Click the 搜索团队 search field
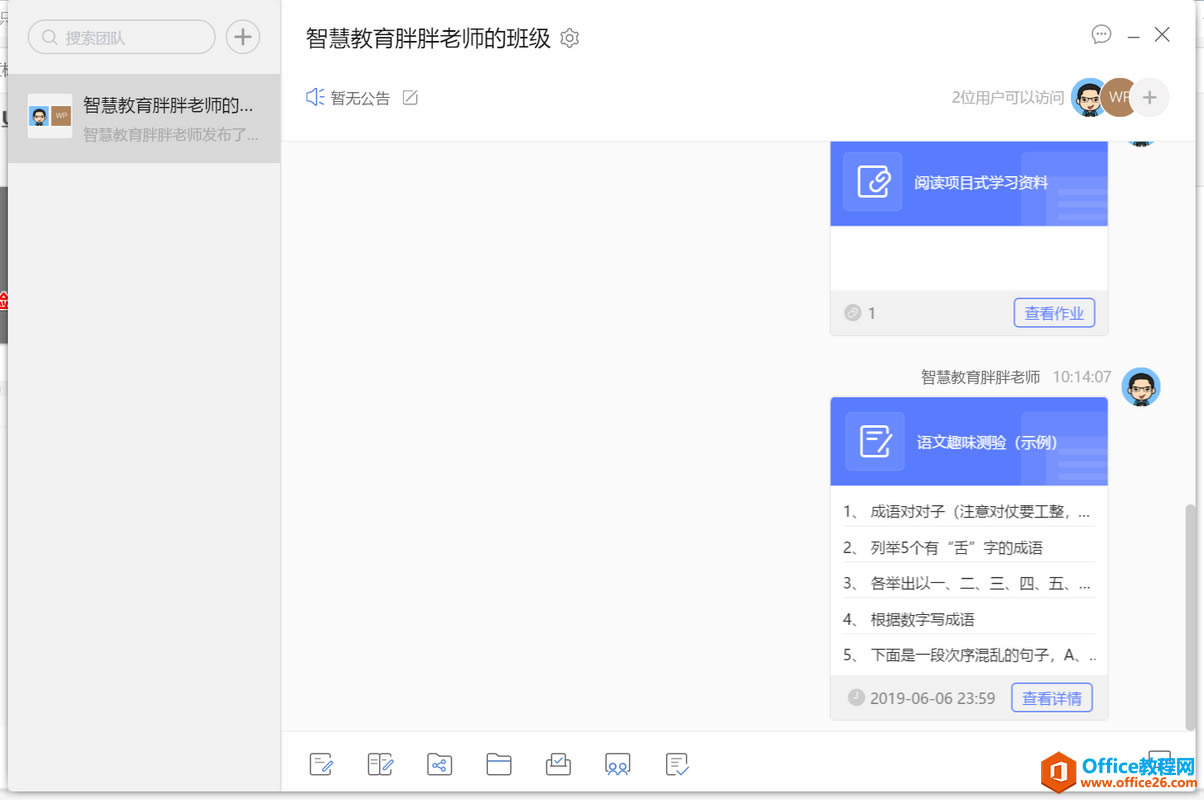1204x800 pixels. 122,38
